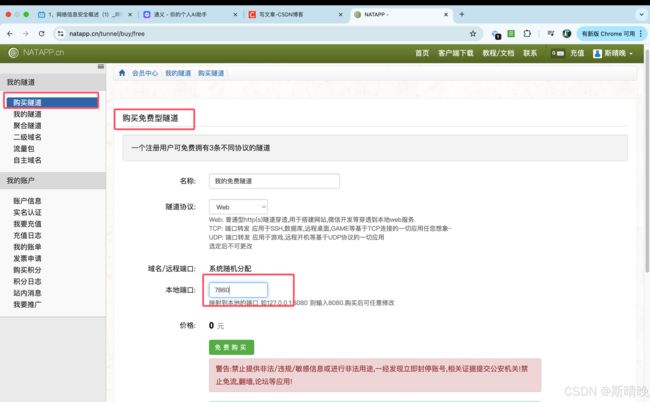Open a new browser tab with the plus icon
Screen dimensions: 650x402
461,14
